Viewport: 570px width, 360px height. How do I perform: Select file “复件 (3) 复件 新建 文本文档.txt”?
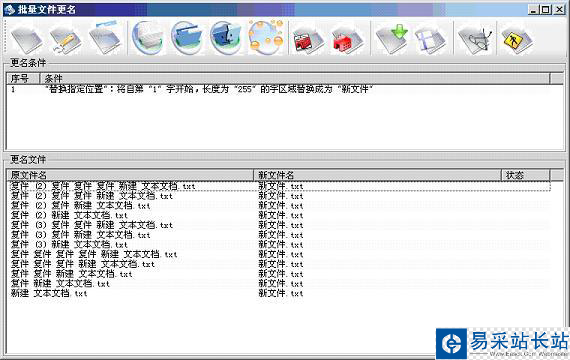click(80, 235)
